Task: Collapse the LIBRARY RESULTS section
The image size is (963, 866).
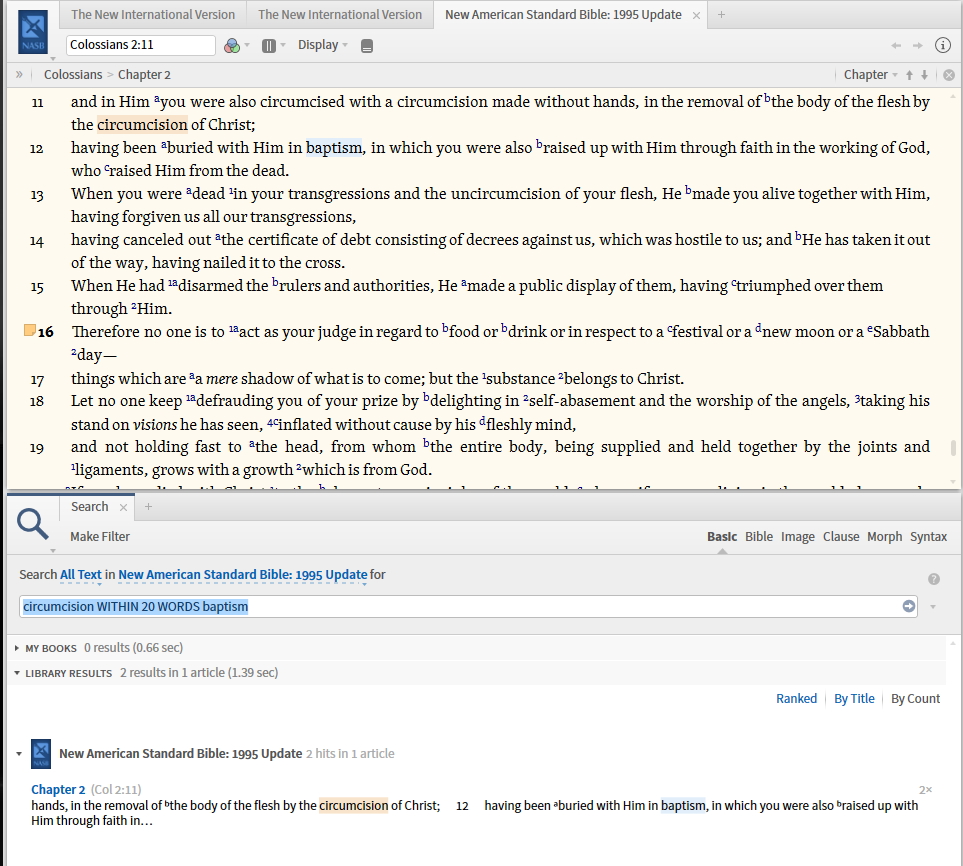Action: click(17, 673)
